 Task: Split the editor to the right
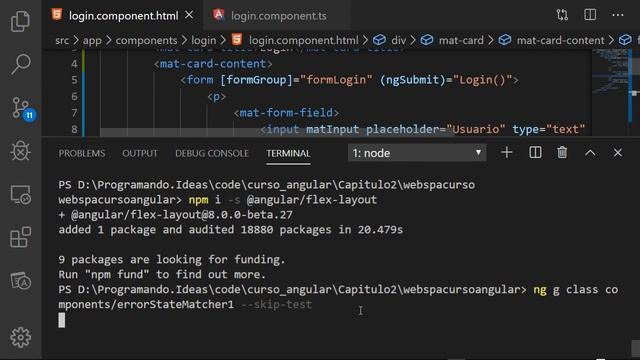pos(590,15)
